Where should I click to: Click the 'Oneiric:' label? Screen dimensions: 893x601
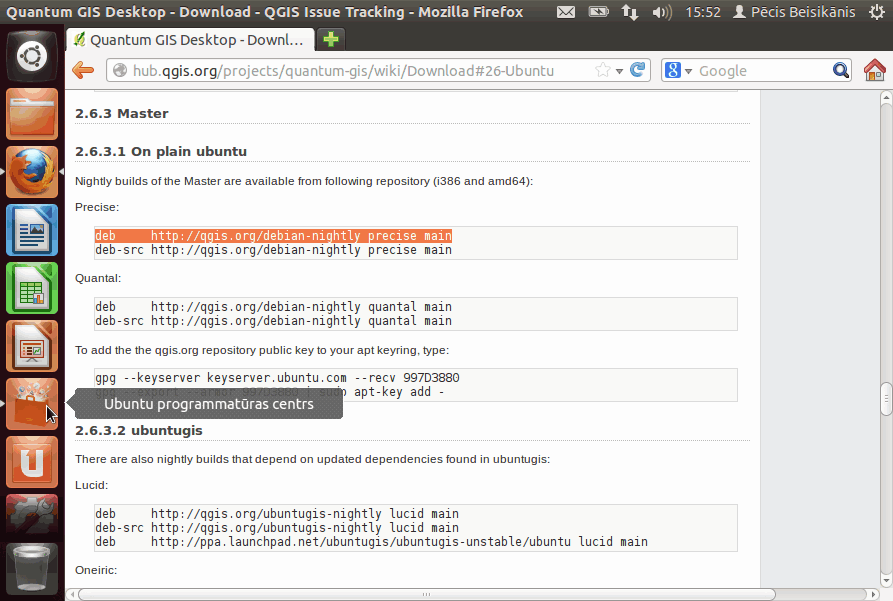pos(96,570)
